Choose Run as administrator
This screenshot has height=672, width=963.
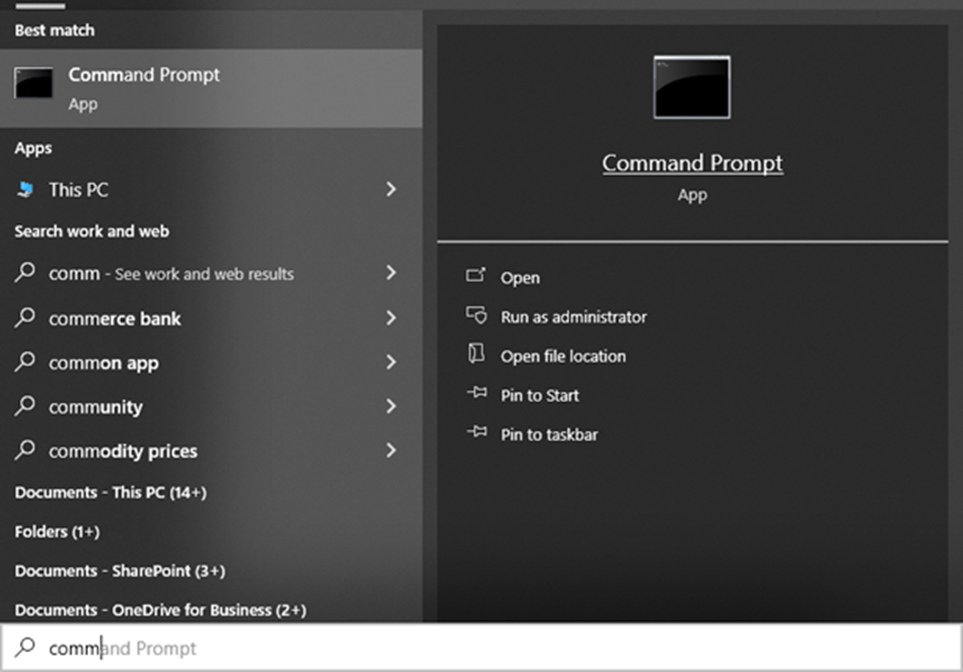click(x=574, y=317)
